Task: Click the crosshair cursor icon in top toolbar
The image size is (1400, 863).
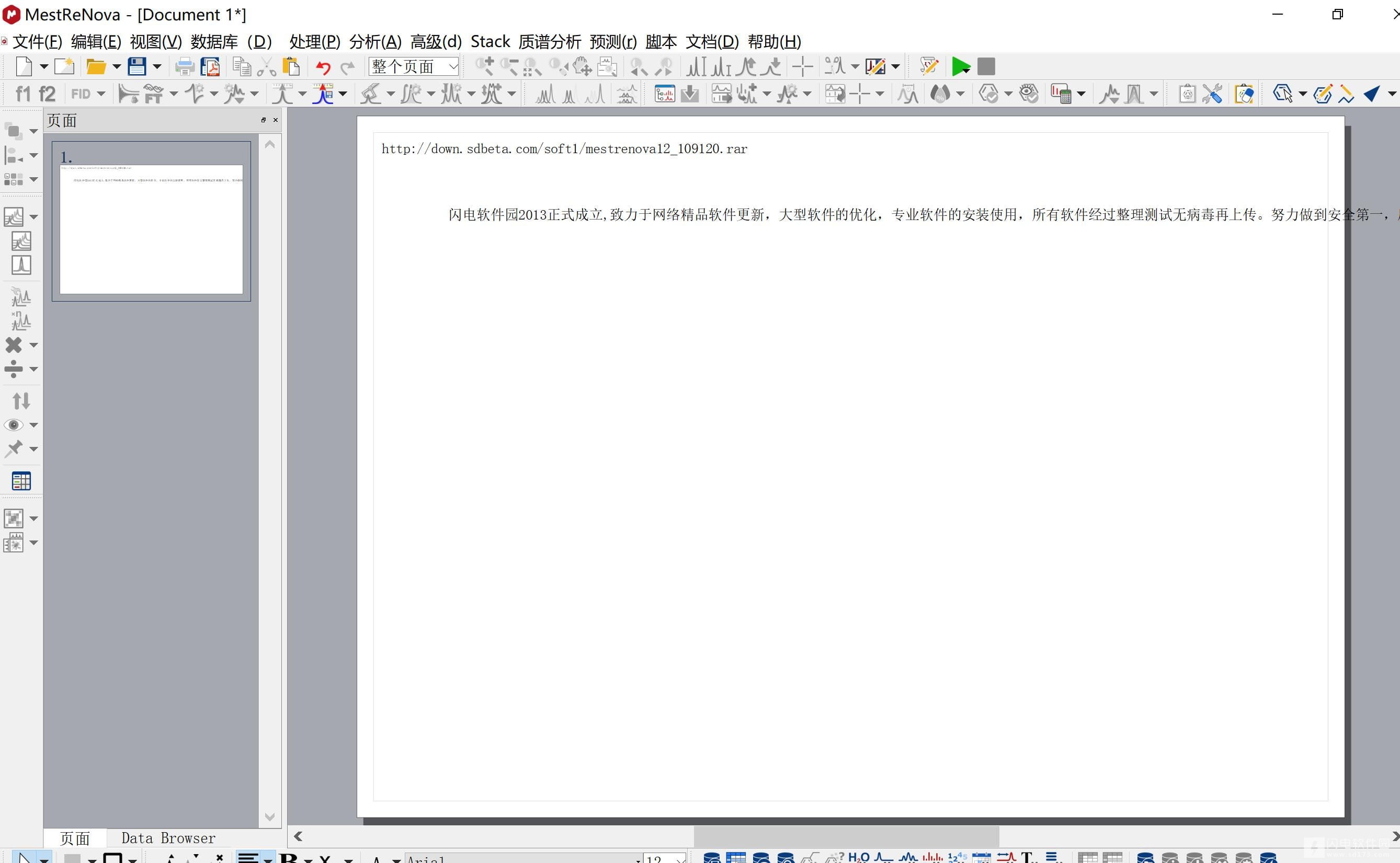Action: [802, 67]
